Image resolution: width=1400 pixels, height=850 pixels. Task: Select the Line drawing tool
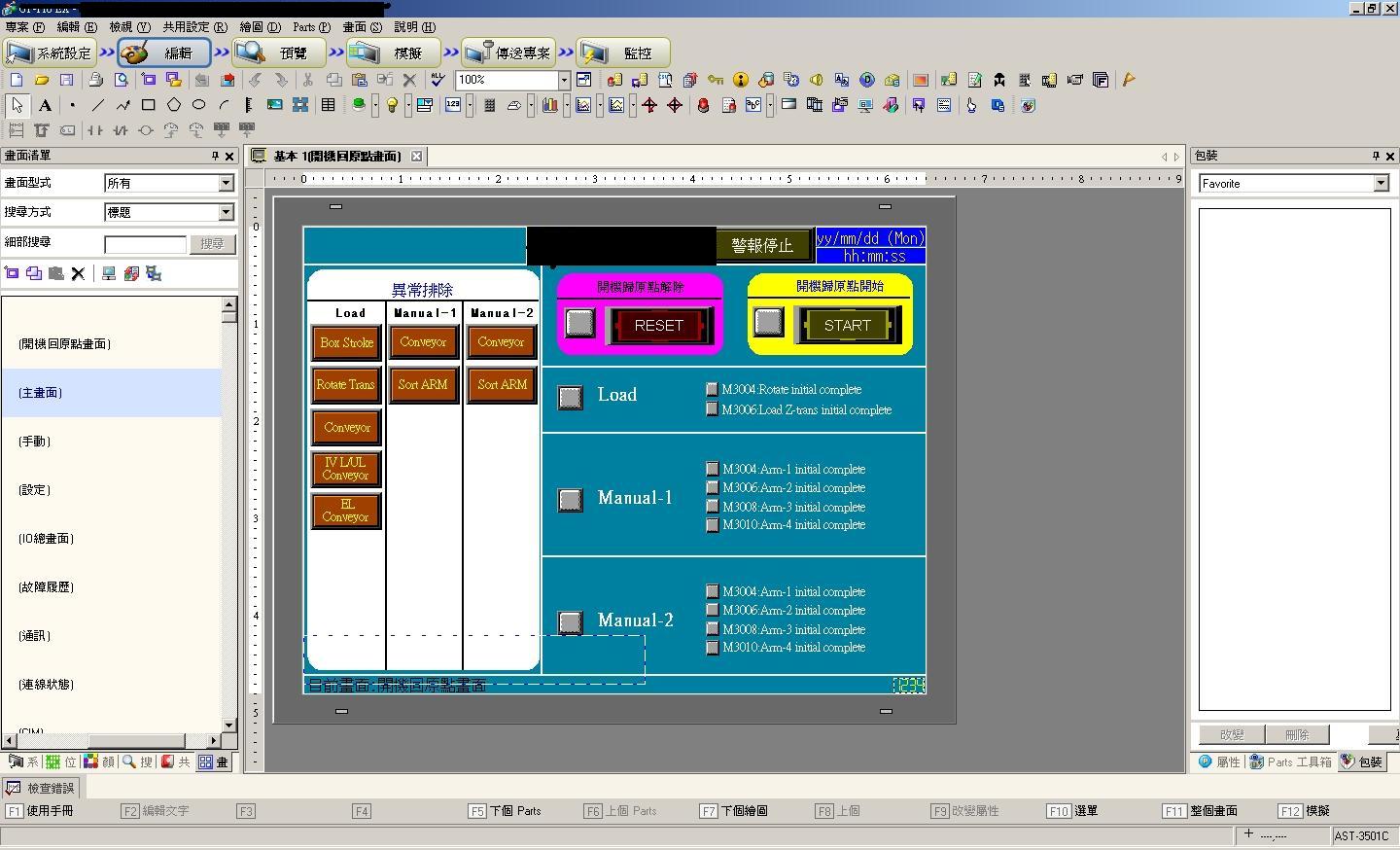pyautogui.click(x=97, y=105)
